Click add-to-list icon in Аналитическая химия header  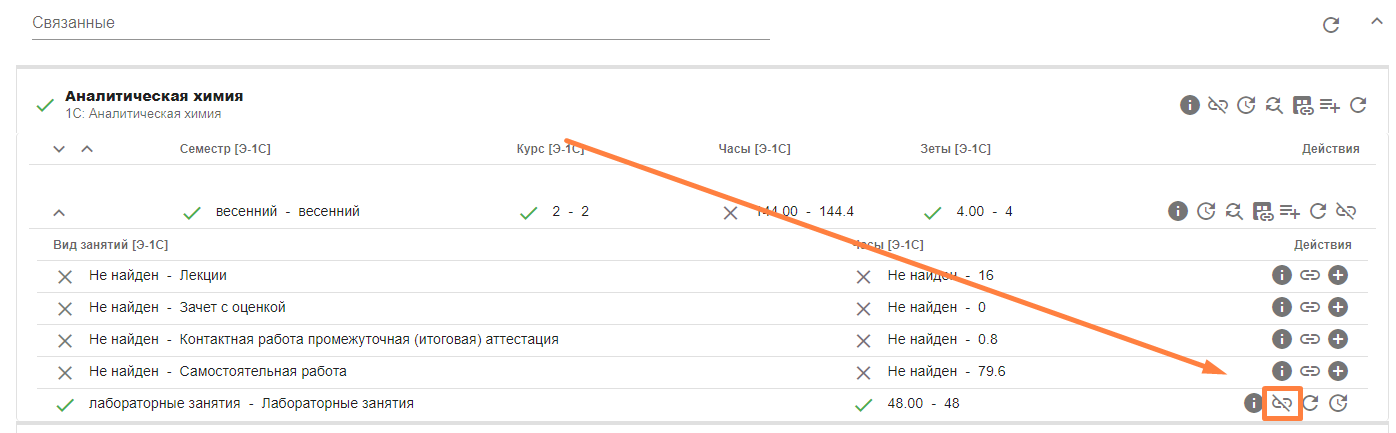(x=1329, y=105)
